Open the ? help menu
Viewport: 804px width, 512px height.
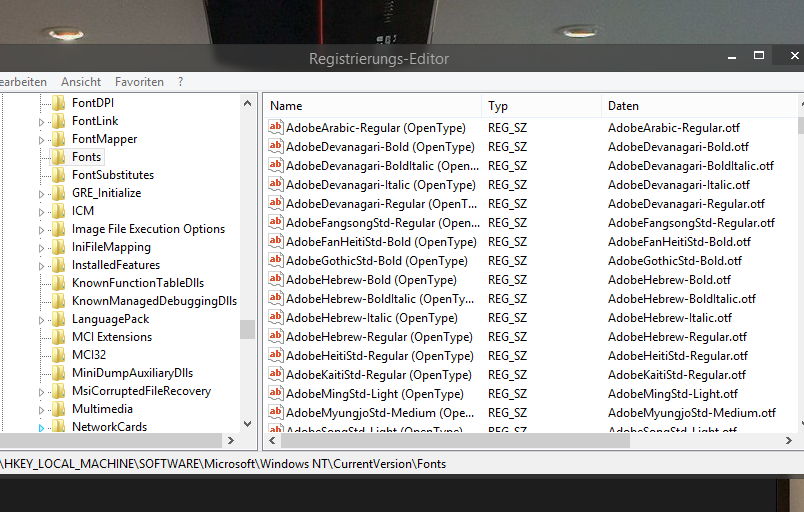click(180, 81)
